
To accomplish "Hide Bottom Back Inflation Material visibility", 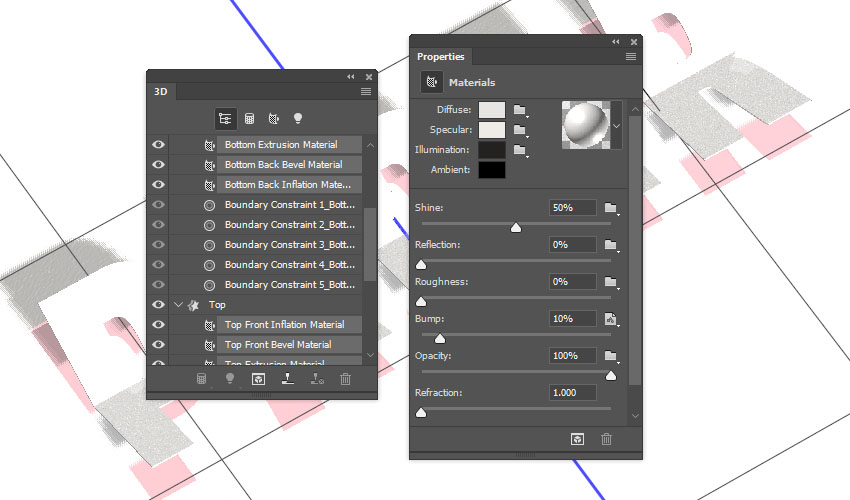I will click(158, 185).
